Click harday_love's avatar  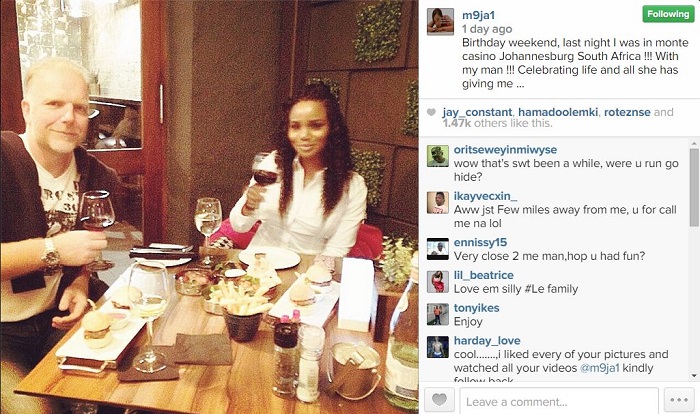point(438,347)
